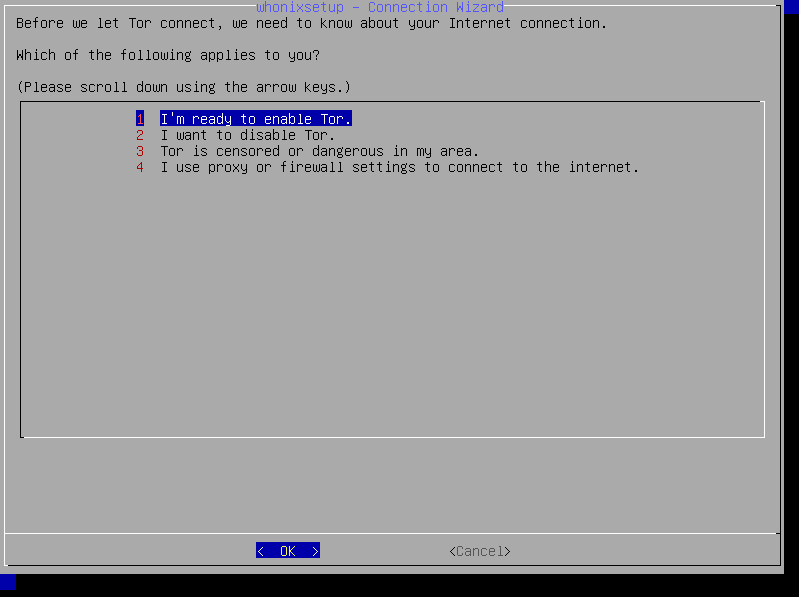Pick the proxy or firewall settings option
The height and width of the screenshot is (597, 799).
tap(399, 167)
